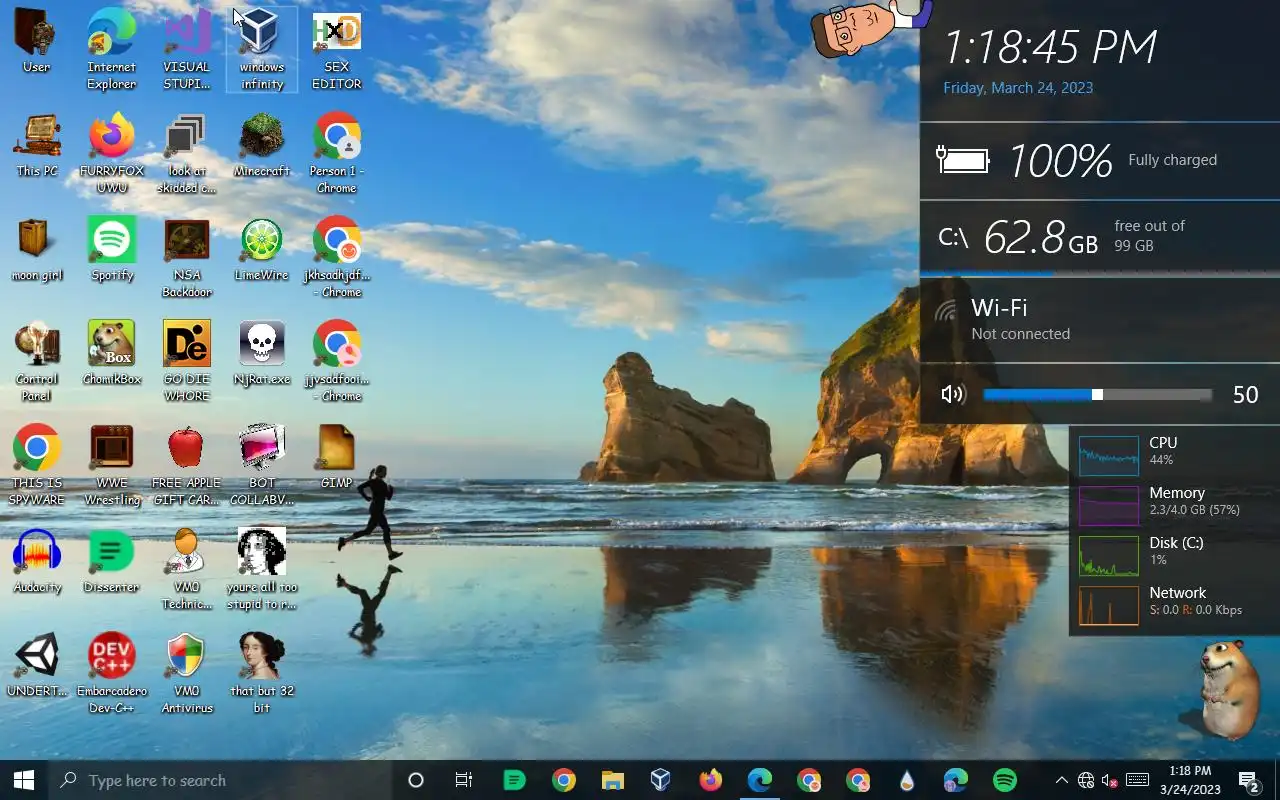Open VirtualBox cube icon on taskbar
Viewport: 1280px width, 800px height.
(x=660, y=780)
